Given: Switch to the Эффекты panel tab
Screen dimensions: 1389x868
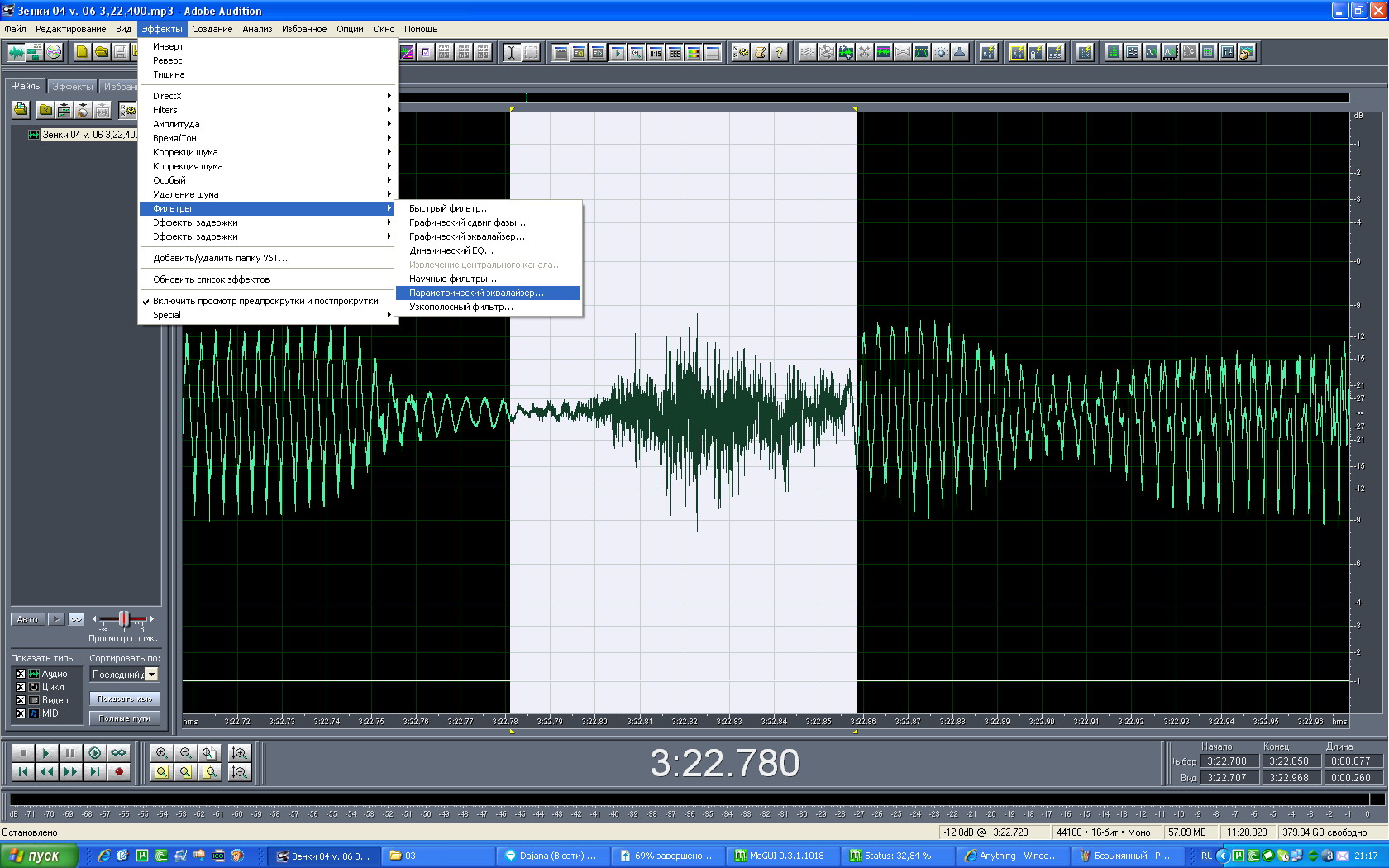Looking at the screenshot, I should pos(73,87).
